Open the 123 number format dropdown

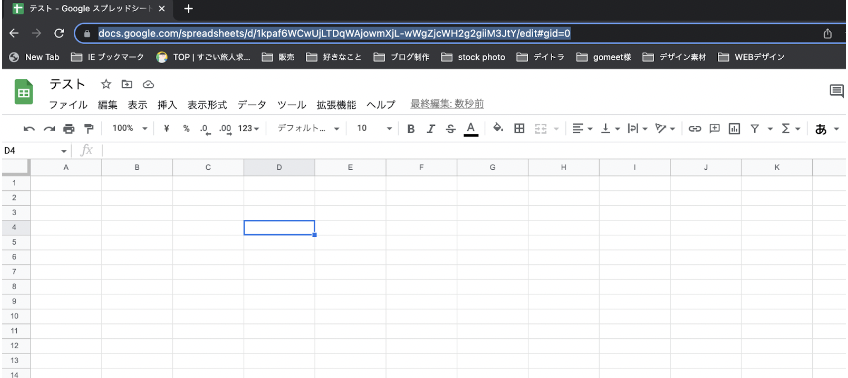[x=249, y=129]
